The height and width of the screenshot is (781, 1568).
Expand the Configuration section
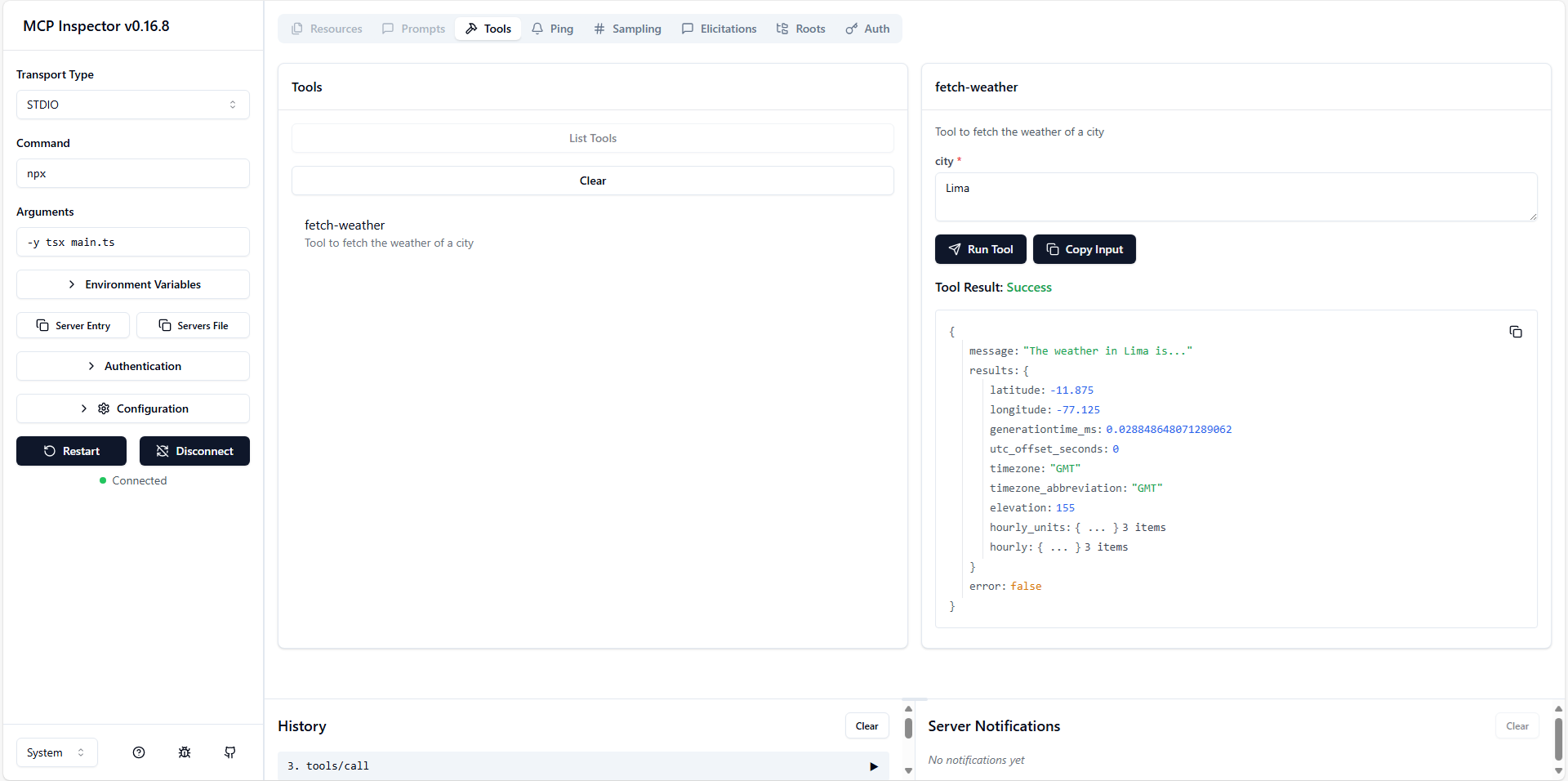click(133, 408)
